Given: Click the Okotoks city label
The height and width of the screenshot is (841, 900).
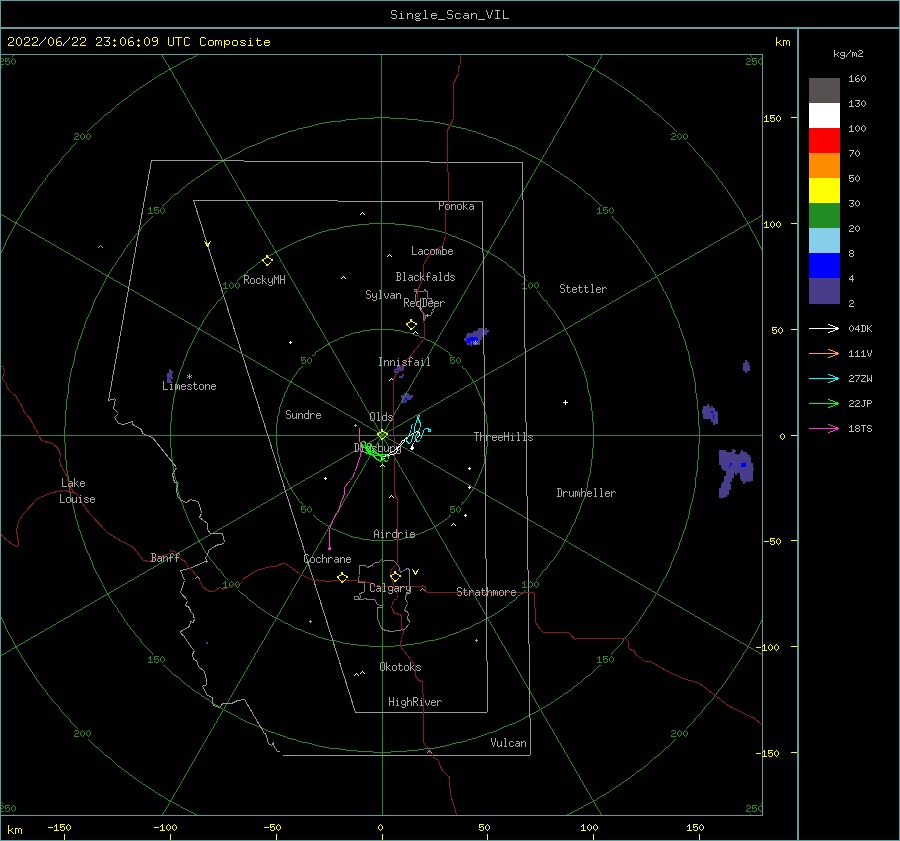Looking at the screenshot, I should point(400,666).
